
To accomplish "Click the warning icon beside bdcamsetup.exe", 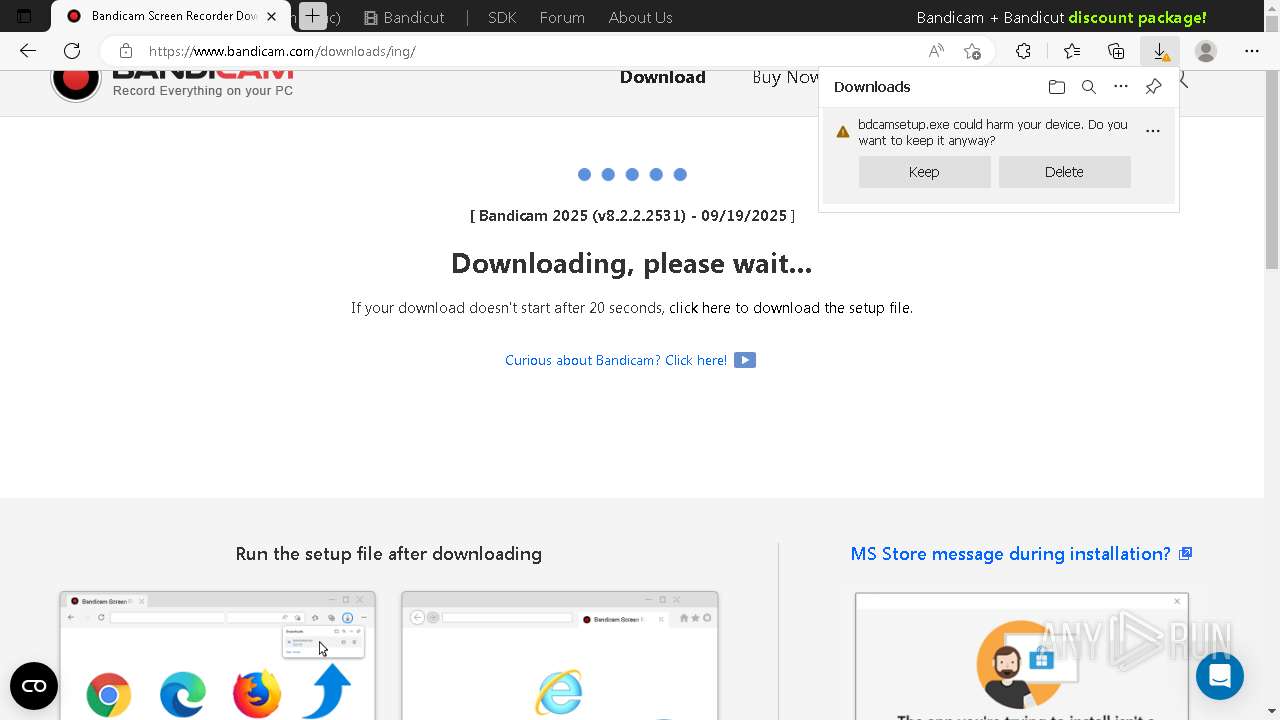I will click(843, 132).
